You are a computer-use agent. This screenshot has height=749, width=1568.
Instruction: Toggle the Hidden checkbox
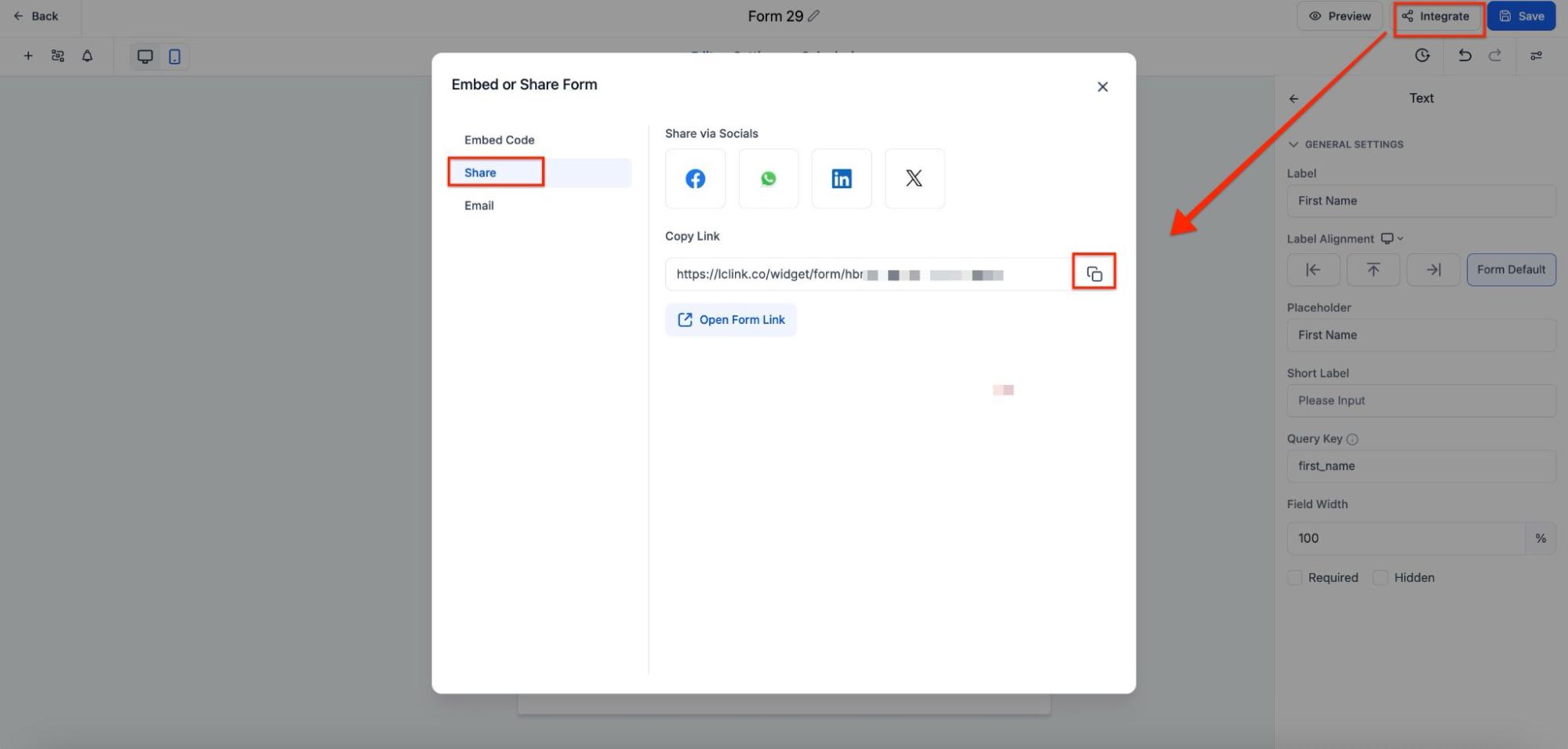click(x=1381, y=578)
